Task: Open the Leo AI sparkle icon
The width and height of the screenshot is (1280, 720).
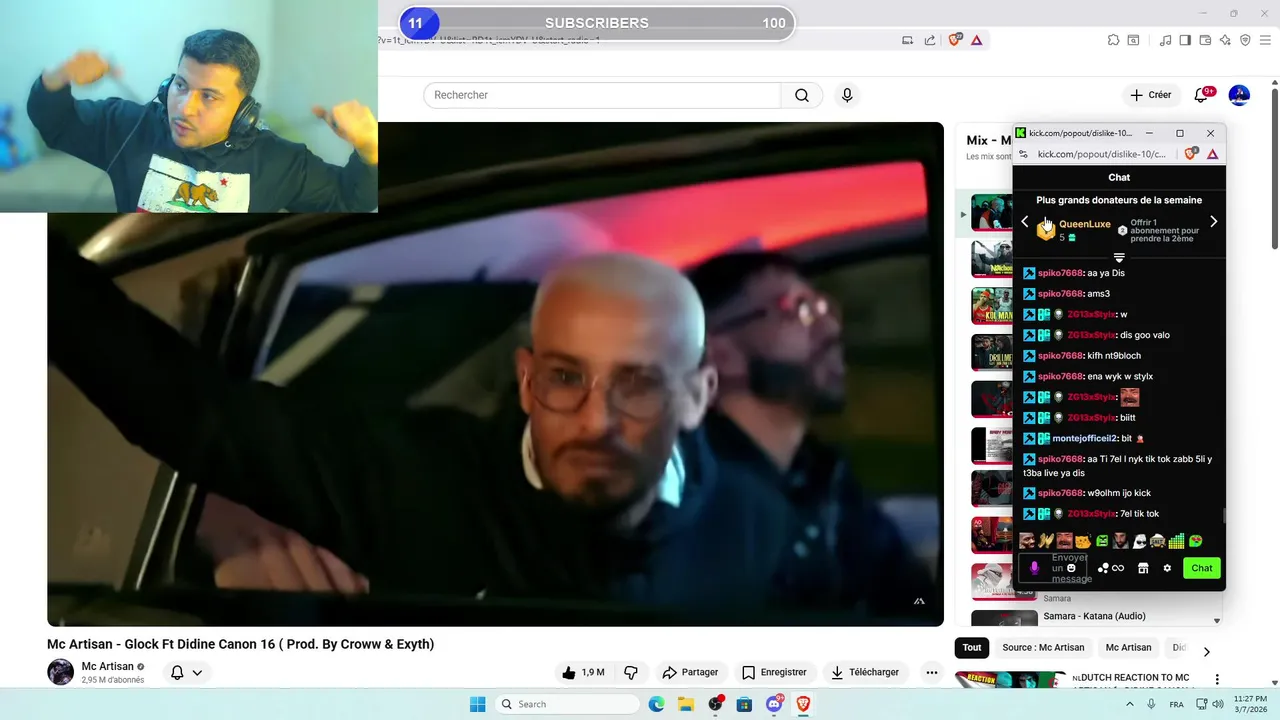Action: pyautogui.click(x=1225, y=40)
